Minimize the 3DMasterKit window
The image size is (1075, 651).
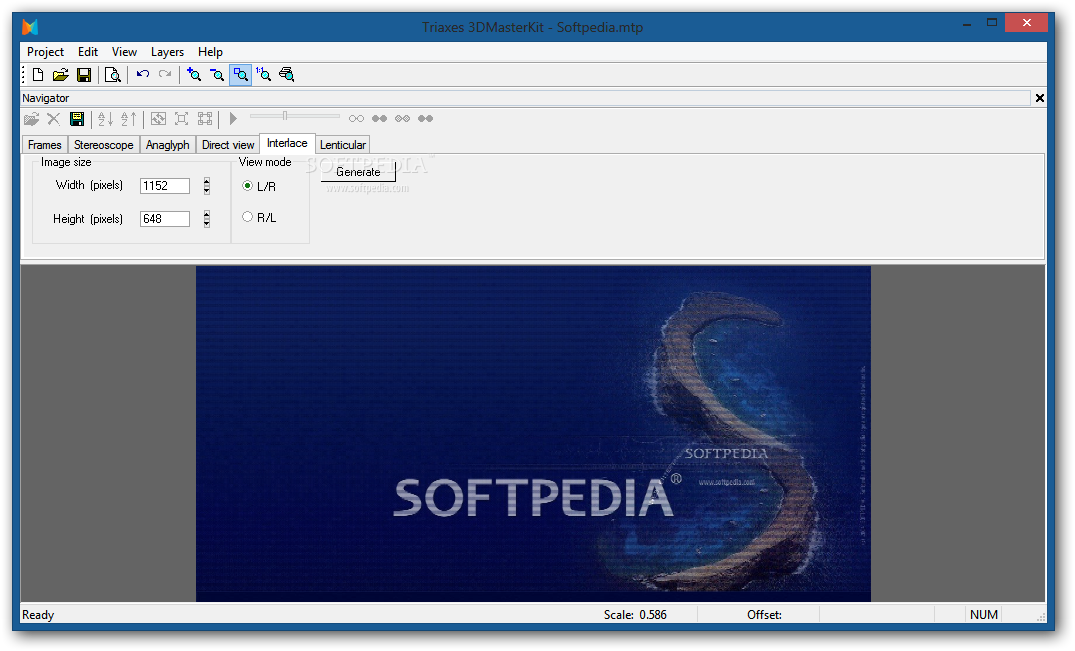(x=967, y=23)
